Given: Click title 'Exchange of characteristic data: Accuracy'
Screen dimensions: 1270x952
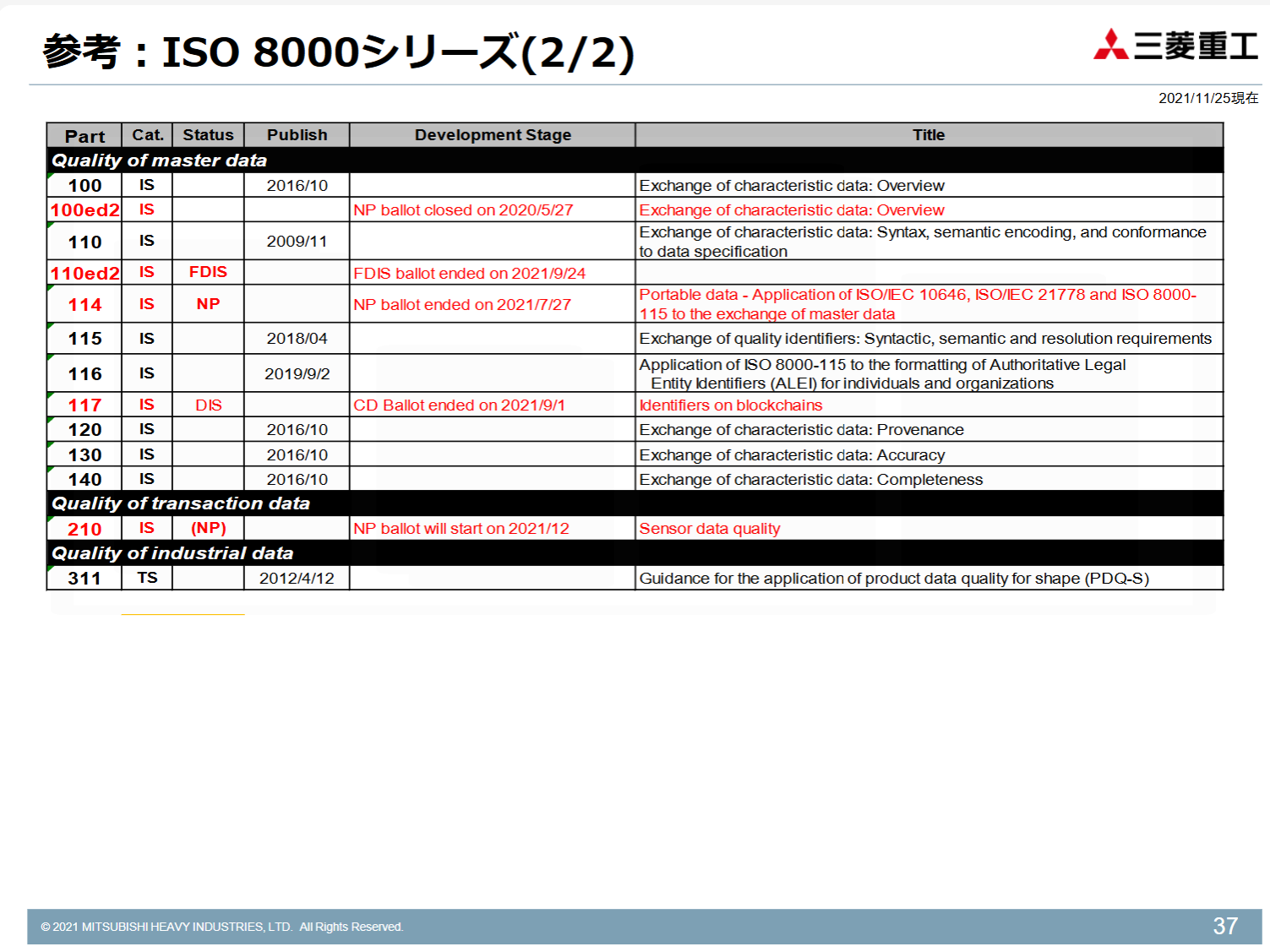Looking at the screenshot, I should click(x=792, y=455).
